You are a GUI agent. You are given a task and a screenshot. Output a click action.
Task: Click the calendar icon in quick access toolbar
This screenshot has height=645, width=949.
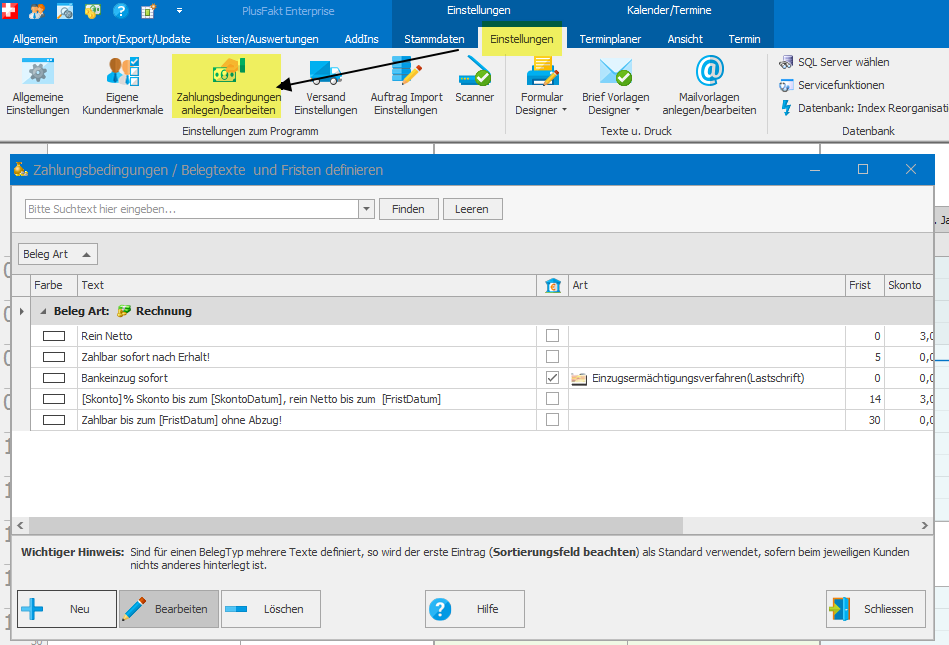click(148, 10)
